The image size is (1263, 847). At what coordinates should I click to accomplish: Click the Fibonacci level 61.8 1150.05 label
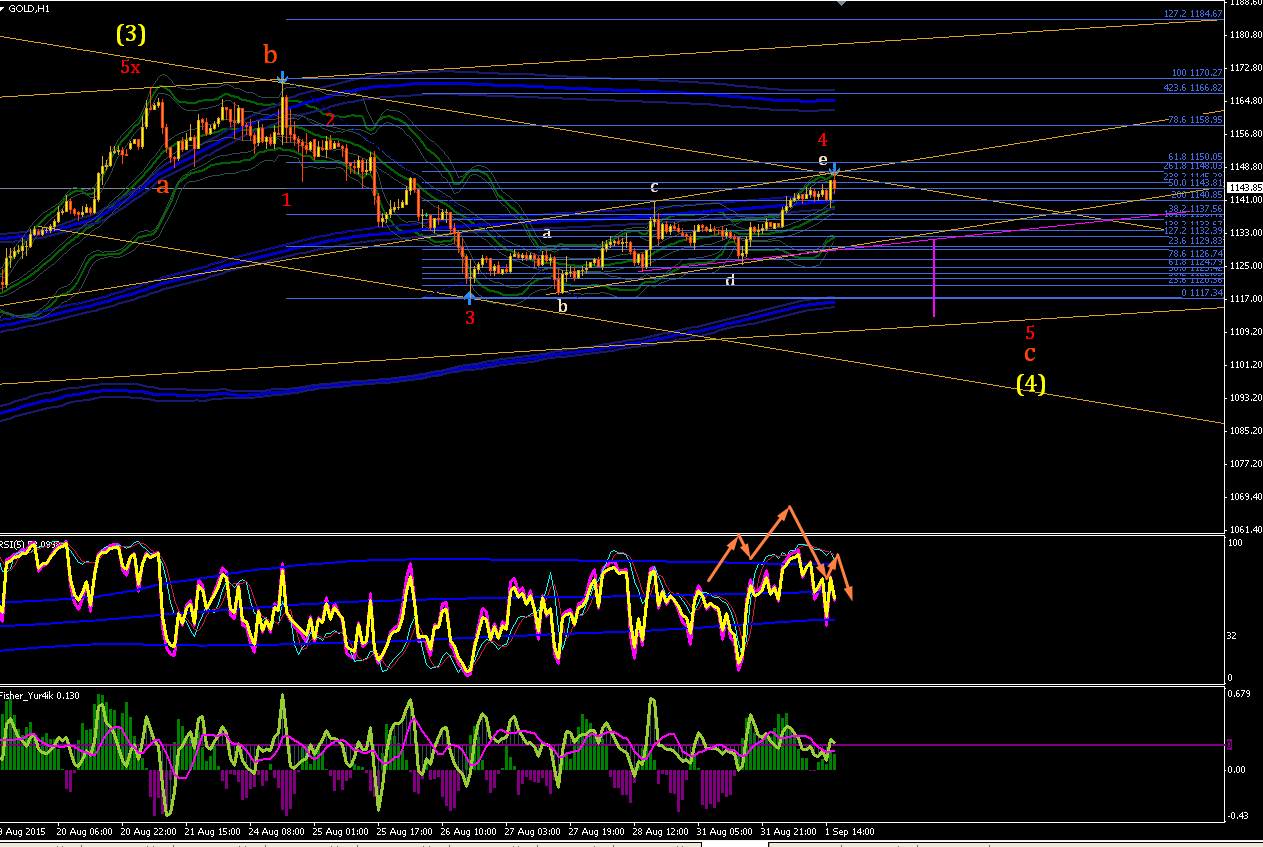[x=1196, y=157]
